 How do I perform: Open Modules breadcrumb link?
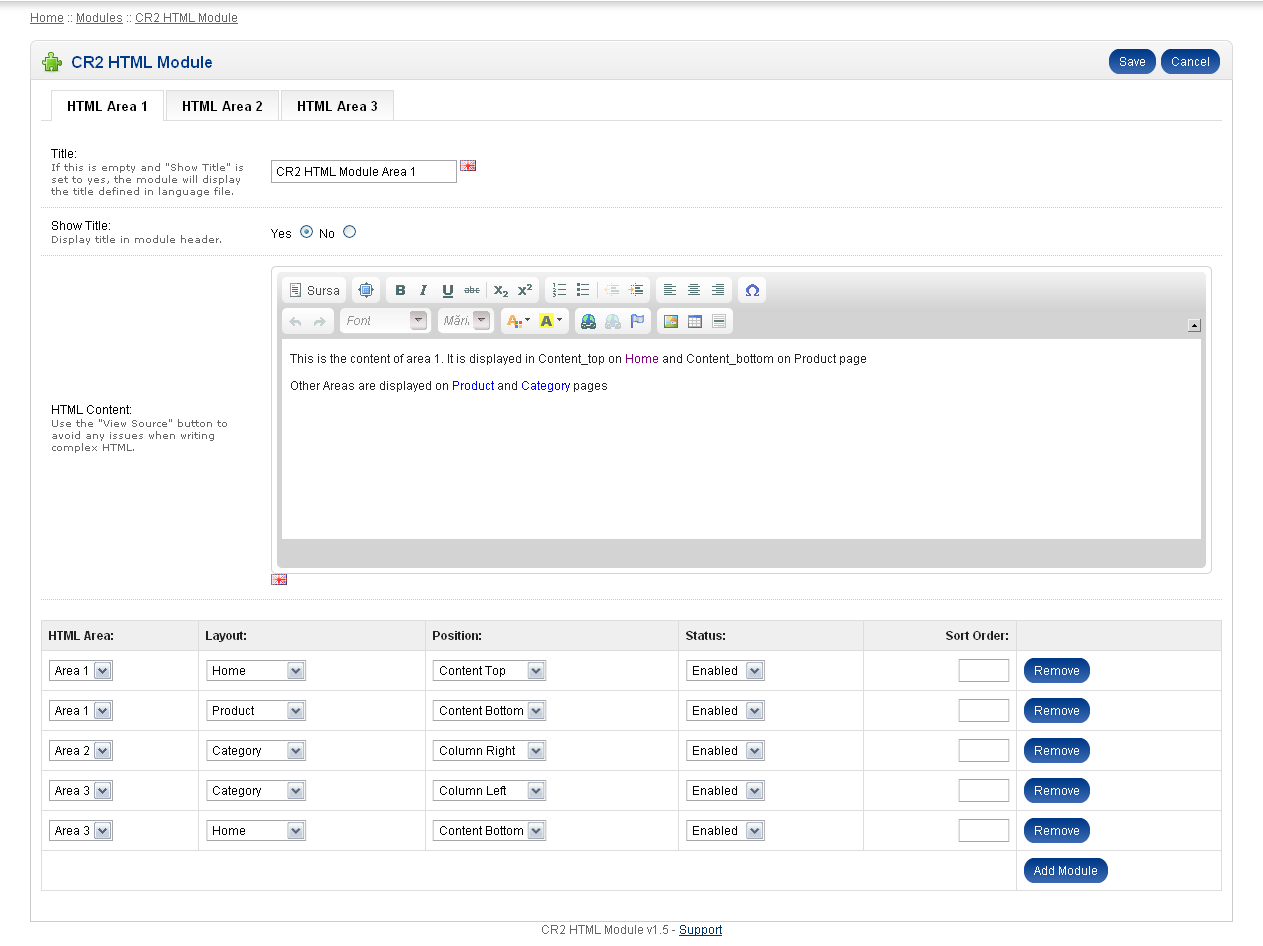point(99,18)
